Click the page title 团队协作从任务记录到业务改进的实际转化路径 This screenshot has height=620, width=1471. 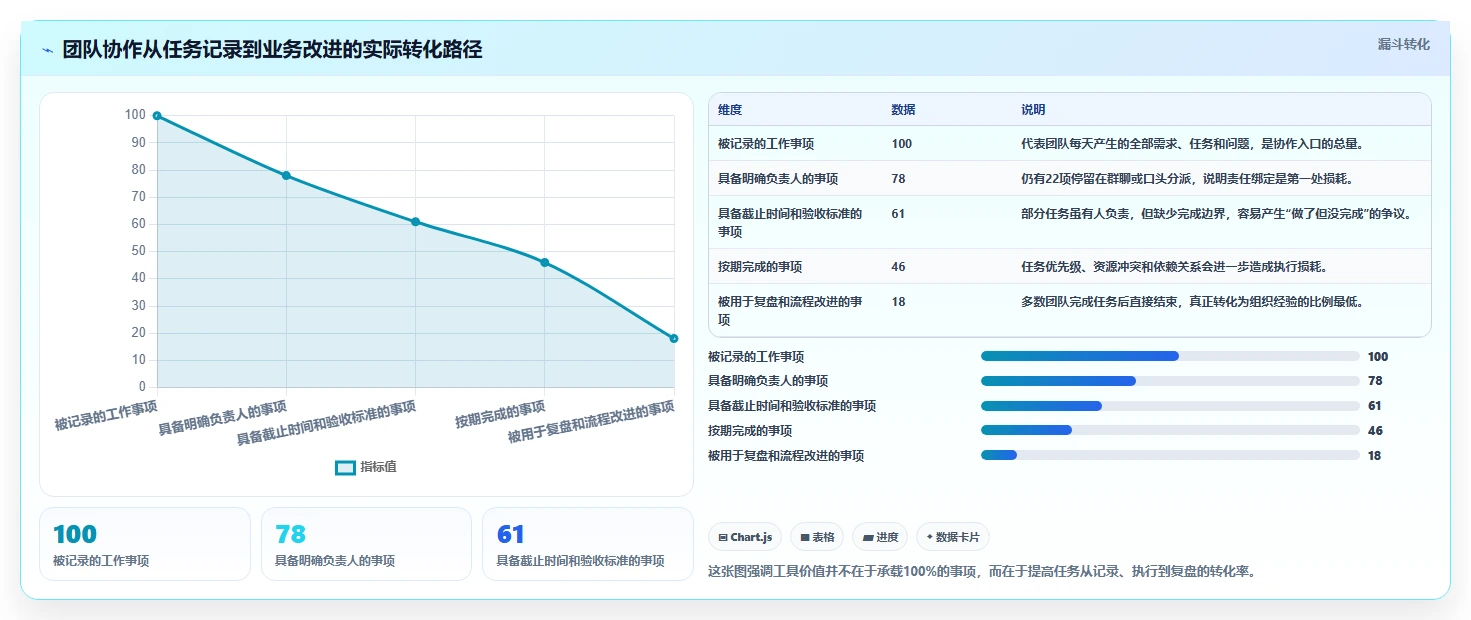[x=272, y=50]
